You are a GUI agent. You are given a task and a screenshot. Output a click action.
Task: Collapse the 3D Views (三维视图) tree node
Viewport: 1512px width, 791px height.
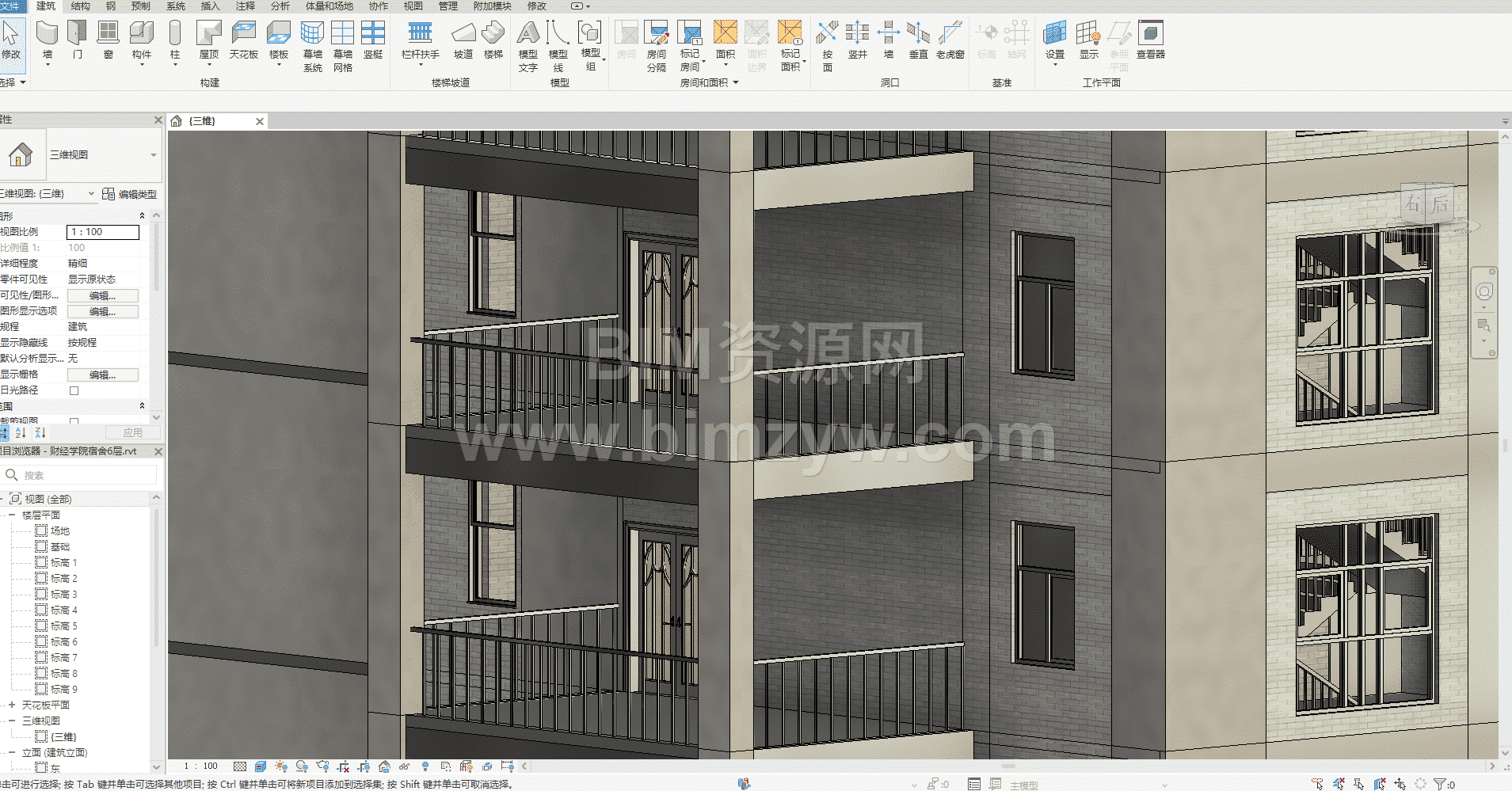[12, 721]
